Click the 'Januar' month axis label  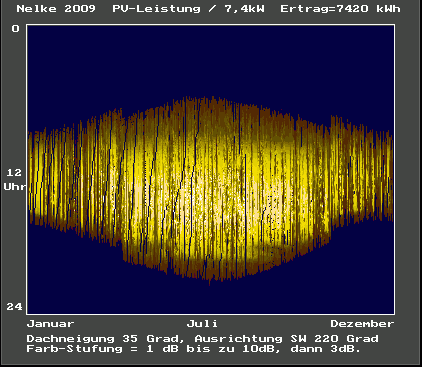click(x=51, y=324)
